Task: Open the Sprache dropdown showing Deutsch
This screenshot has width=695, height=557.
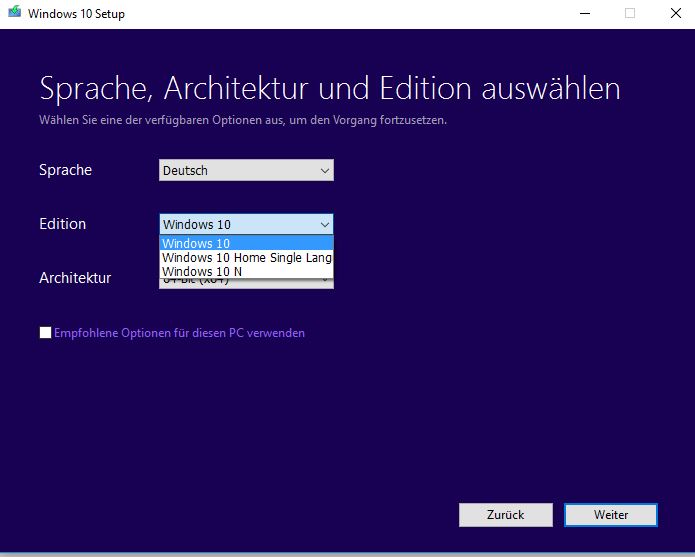Action: pyautogui.click(x=246, y=170)
